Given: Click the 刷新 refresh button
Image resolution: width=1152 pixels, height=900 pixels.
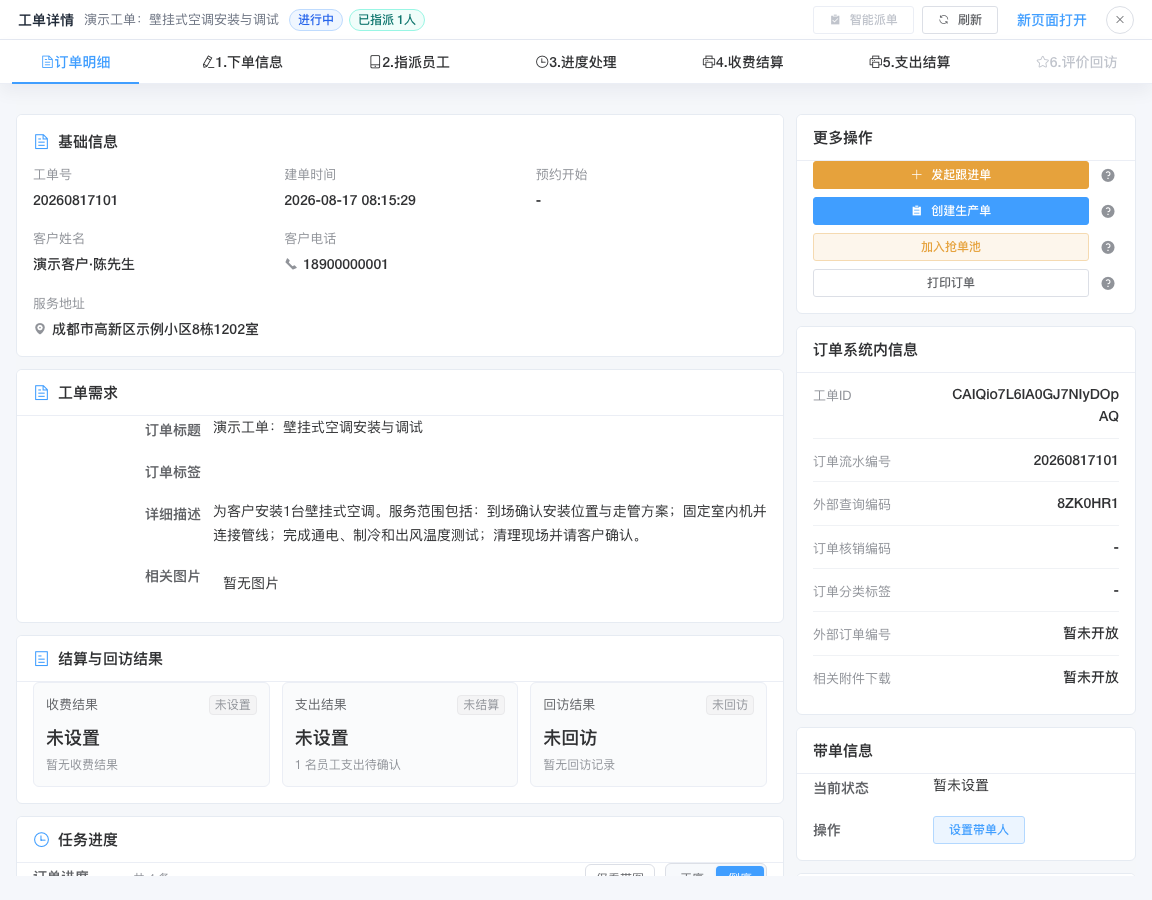Looking at the screenshot, I should pos(960,20).
